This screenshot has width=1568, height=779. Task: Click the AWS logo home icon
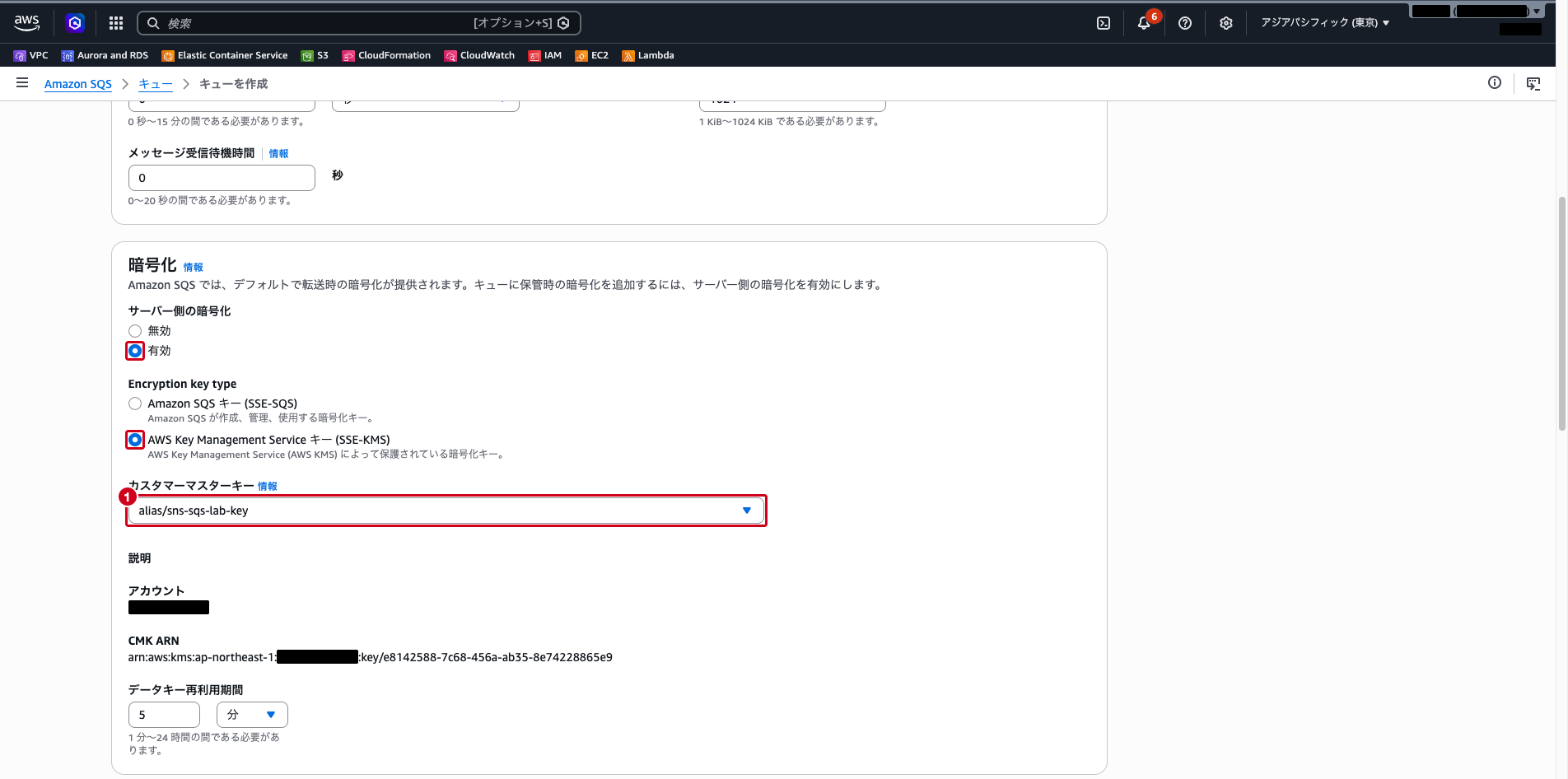27,23
